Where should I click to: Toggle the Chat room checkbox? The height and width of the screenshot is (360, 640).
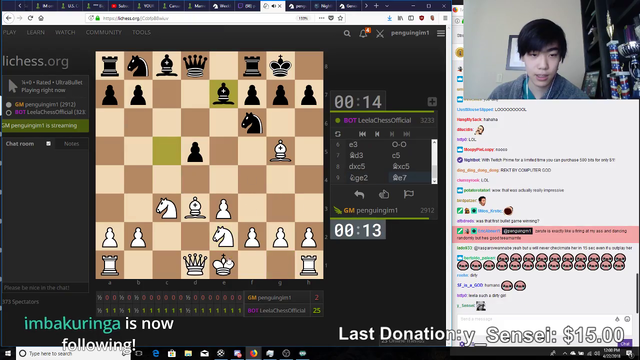click(x=48, y=144)
